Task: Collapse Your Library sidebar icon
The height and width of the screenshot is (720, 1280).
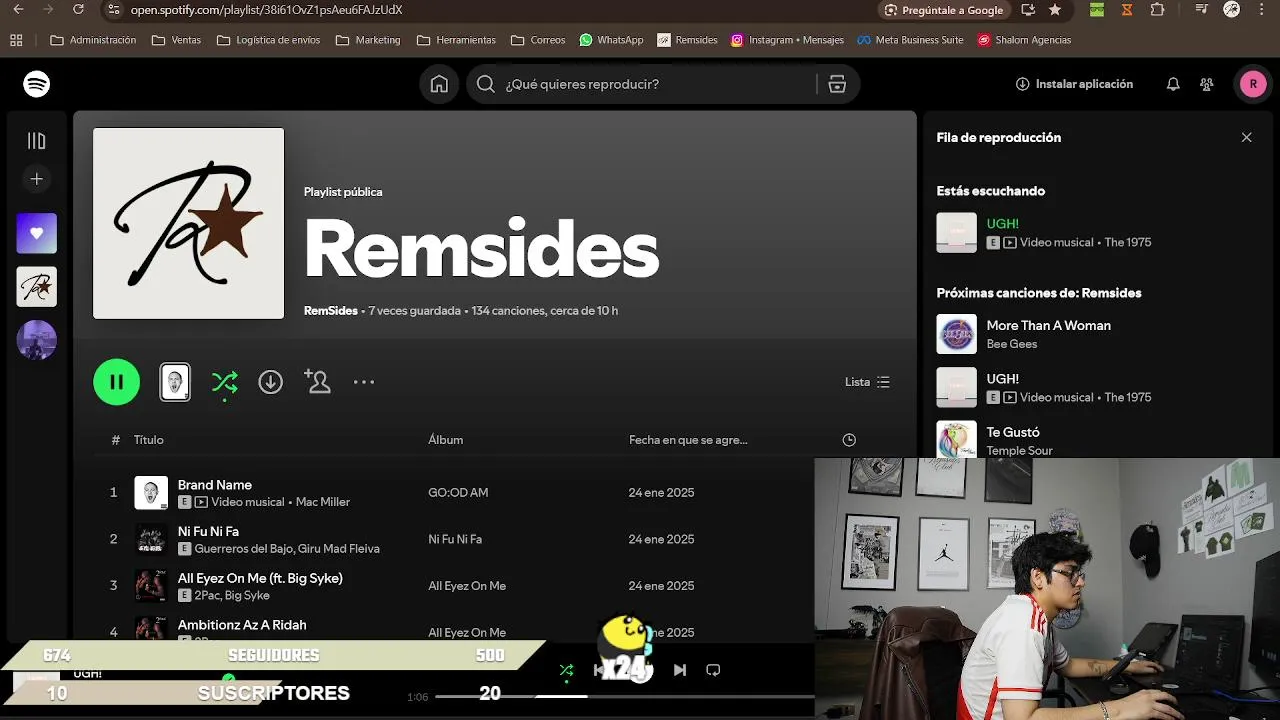Action: click(37, 141)
